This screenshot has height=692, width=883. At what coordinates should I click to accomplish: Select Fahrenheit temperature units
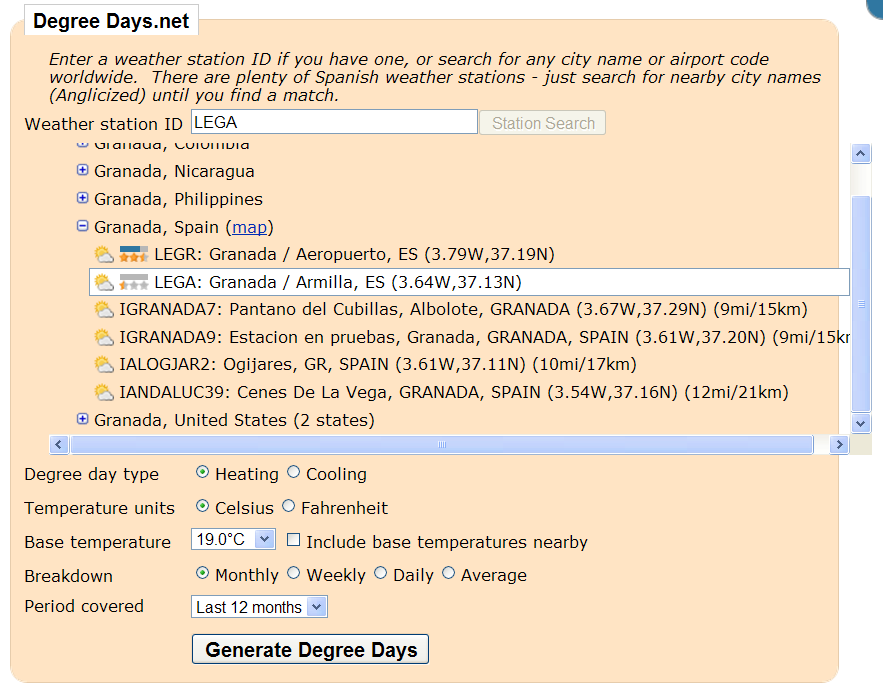(x=289, y=507)
